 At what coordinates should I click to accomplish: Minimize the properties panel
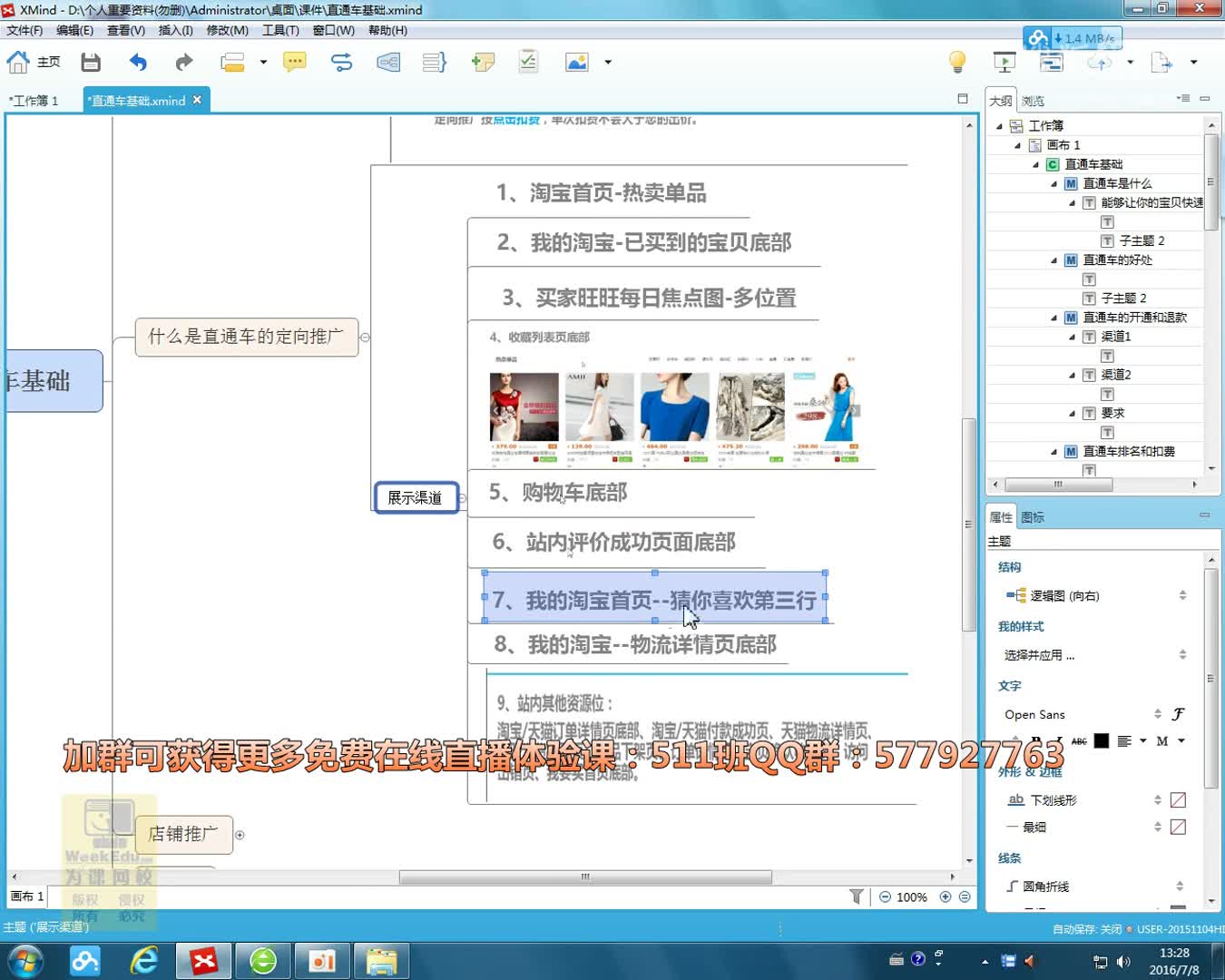point(1205,514)
